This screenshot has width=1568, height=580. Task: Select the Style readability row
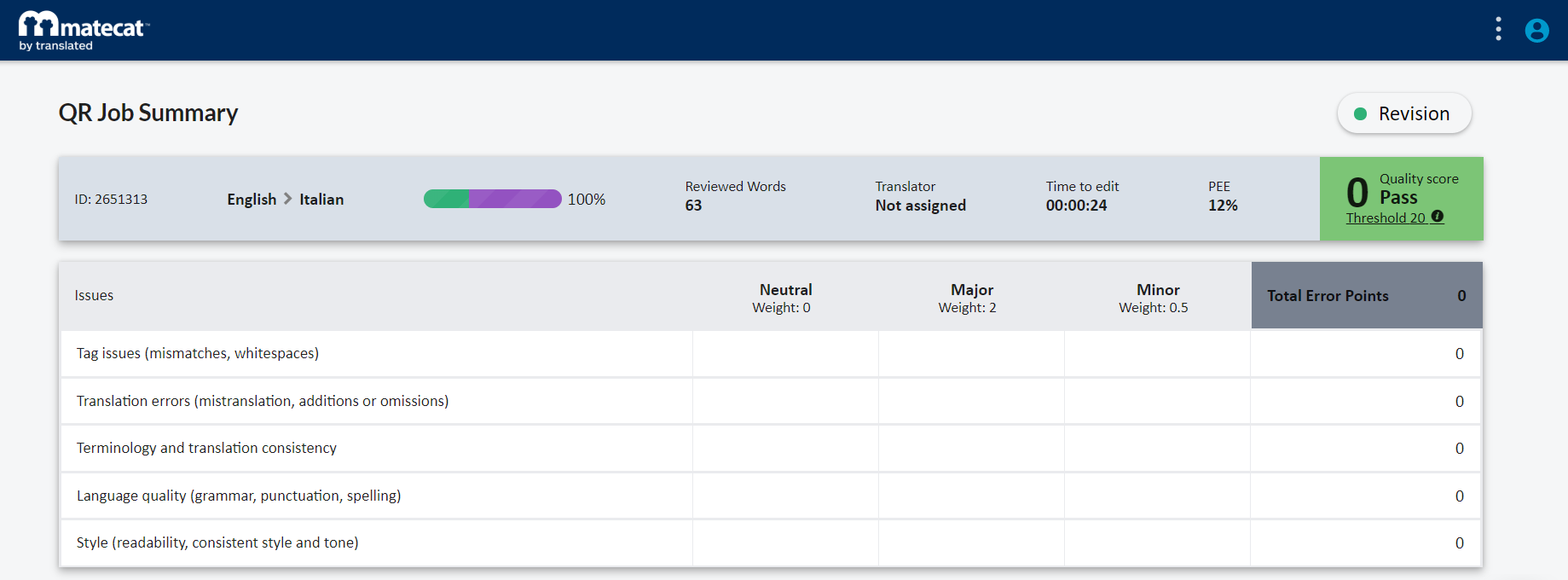tap(217, 542)
